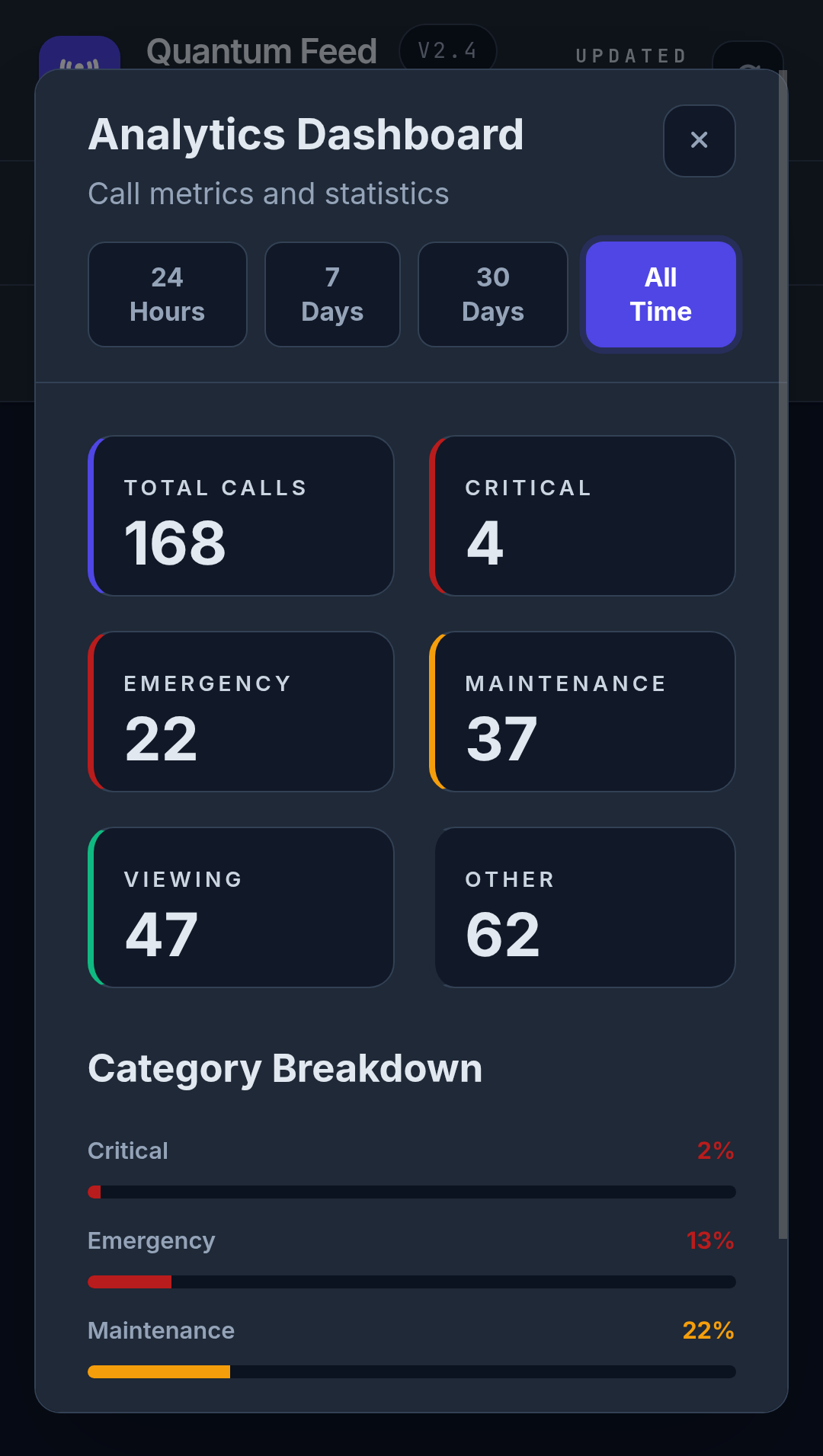Screen dimensions: 823x1456
Task: Click the V2.4 version badge
Action: [x=447, y=51]
